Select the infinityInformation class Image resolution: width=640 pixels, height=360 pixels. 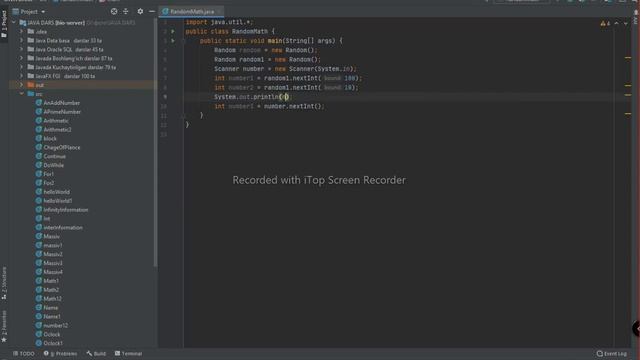[65, 210]
